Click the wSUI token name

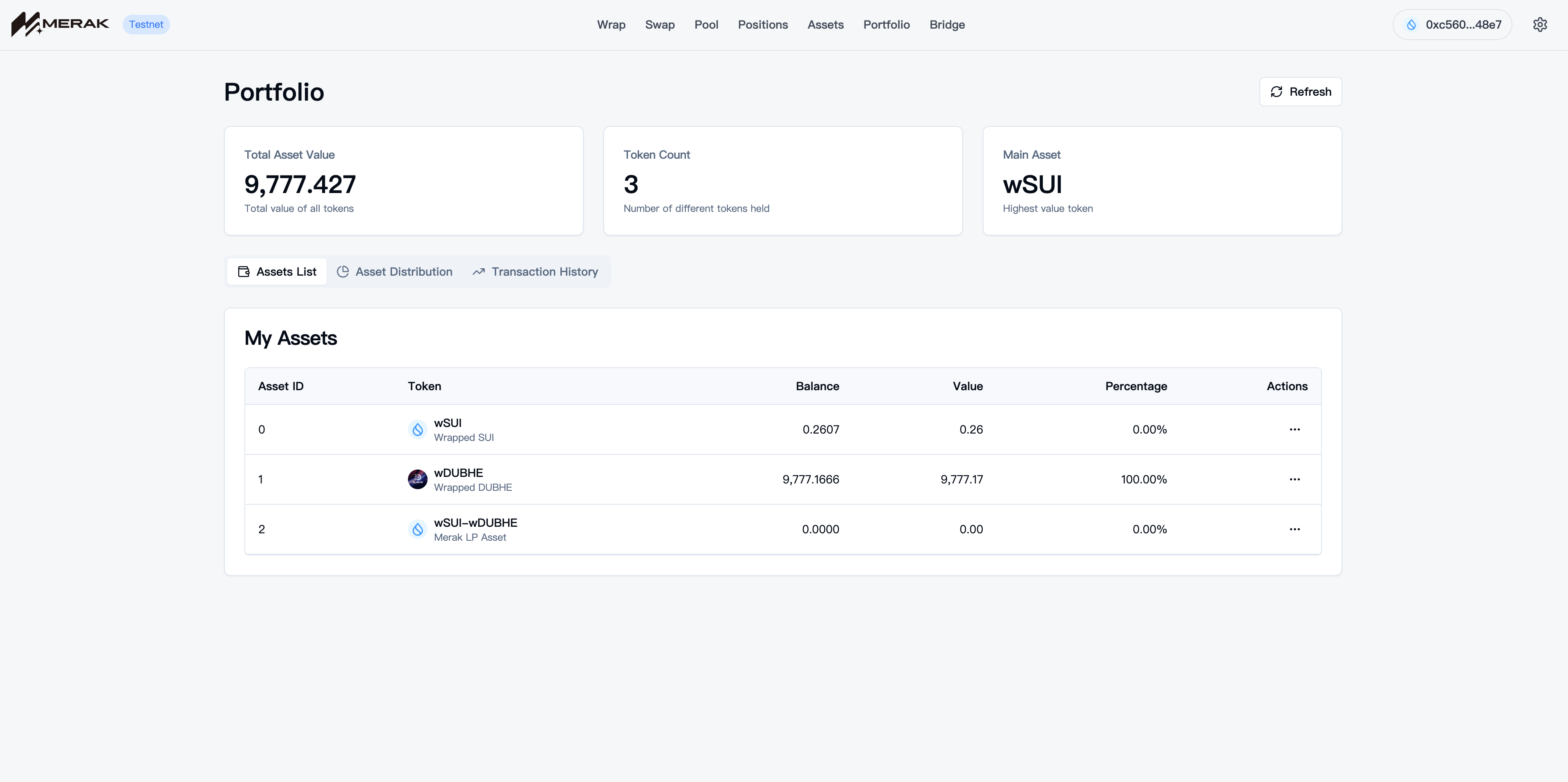(x=448, y=422)
